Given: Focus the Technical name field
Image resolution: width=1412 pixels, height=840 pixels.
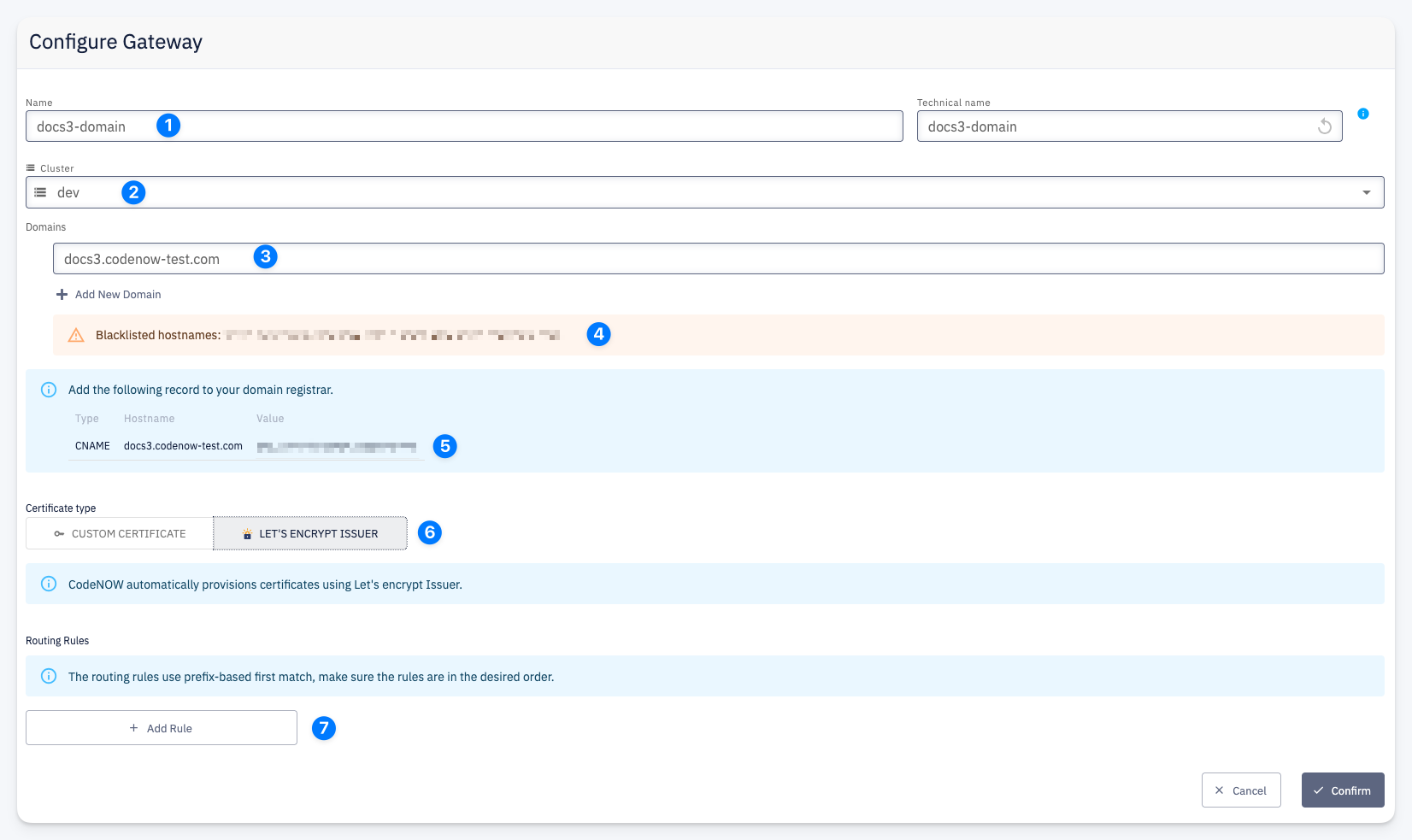Looking at the screenshot, I should [1129, 126].
